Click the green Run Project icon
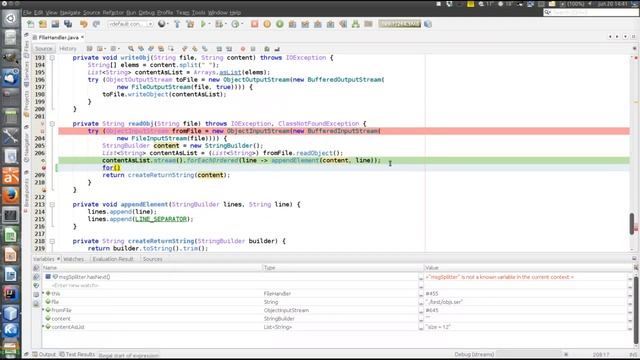This screenshot has height=360, width=640. click(203, 24)
